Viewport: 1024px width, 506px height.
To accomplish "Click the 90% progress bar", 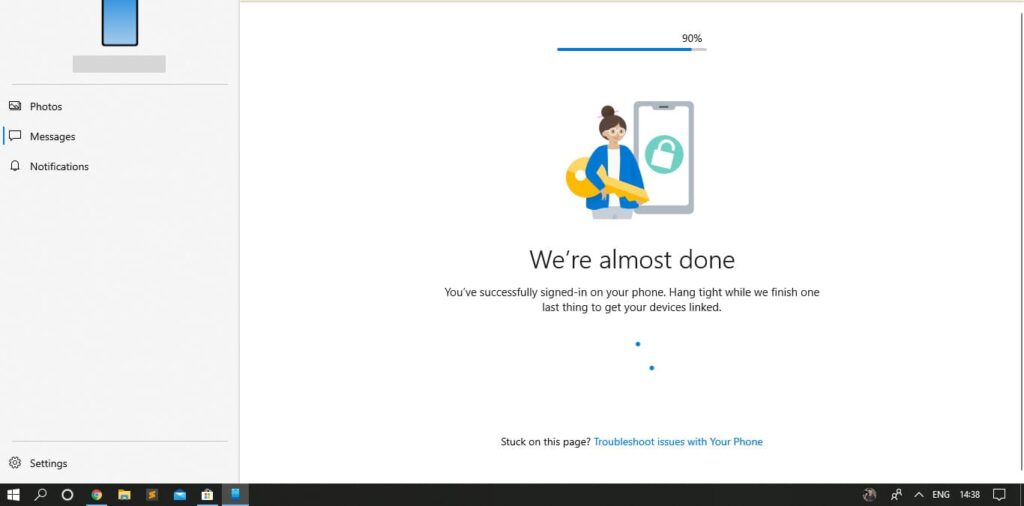I will coord(631,49).
